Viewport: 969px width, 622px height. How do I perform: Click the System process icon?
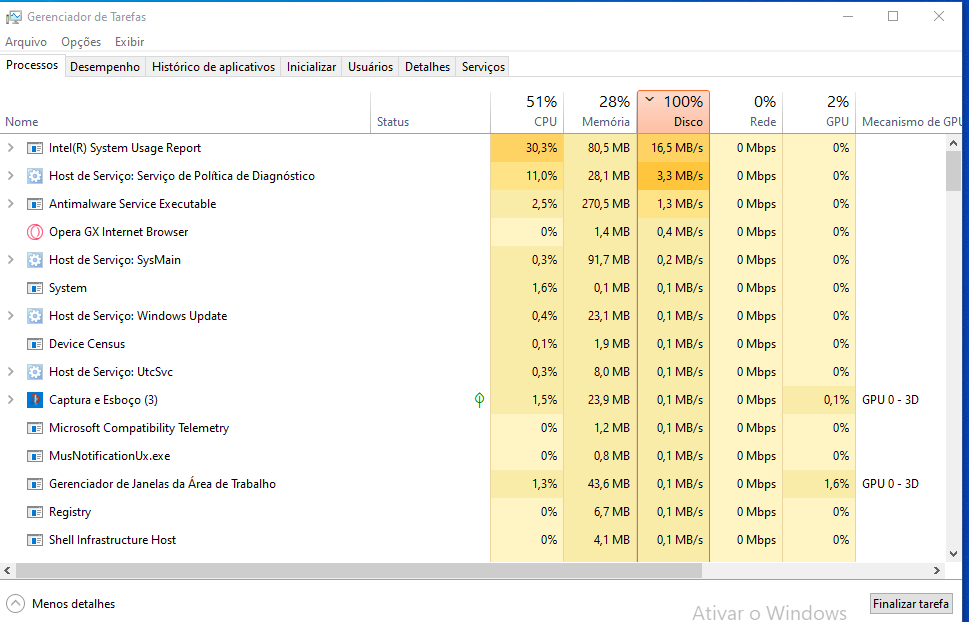(x=35, y=288)
